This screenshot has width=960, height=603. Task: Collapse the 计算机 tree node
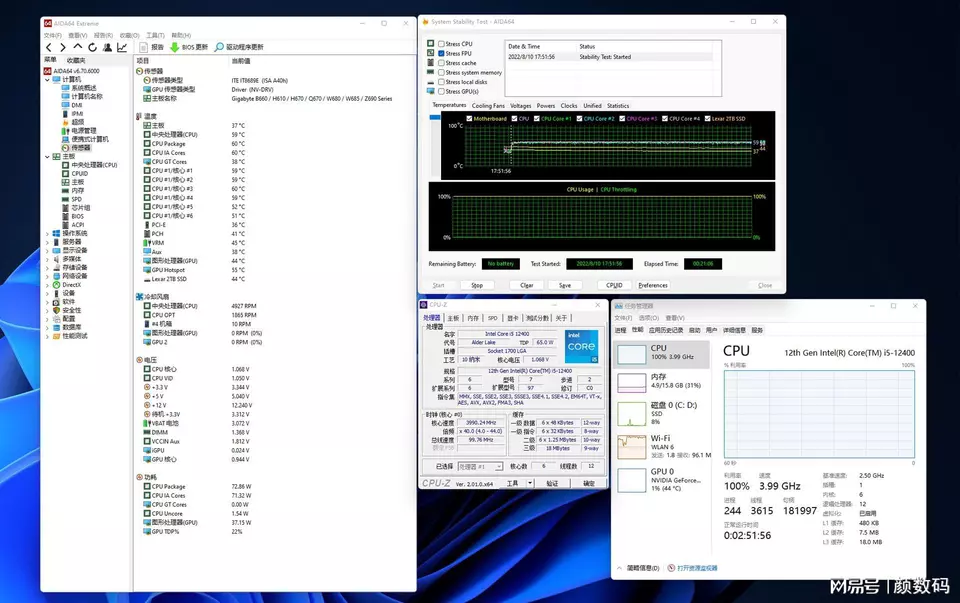46,80
